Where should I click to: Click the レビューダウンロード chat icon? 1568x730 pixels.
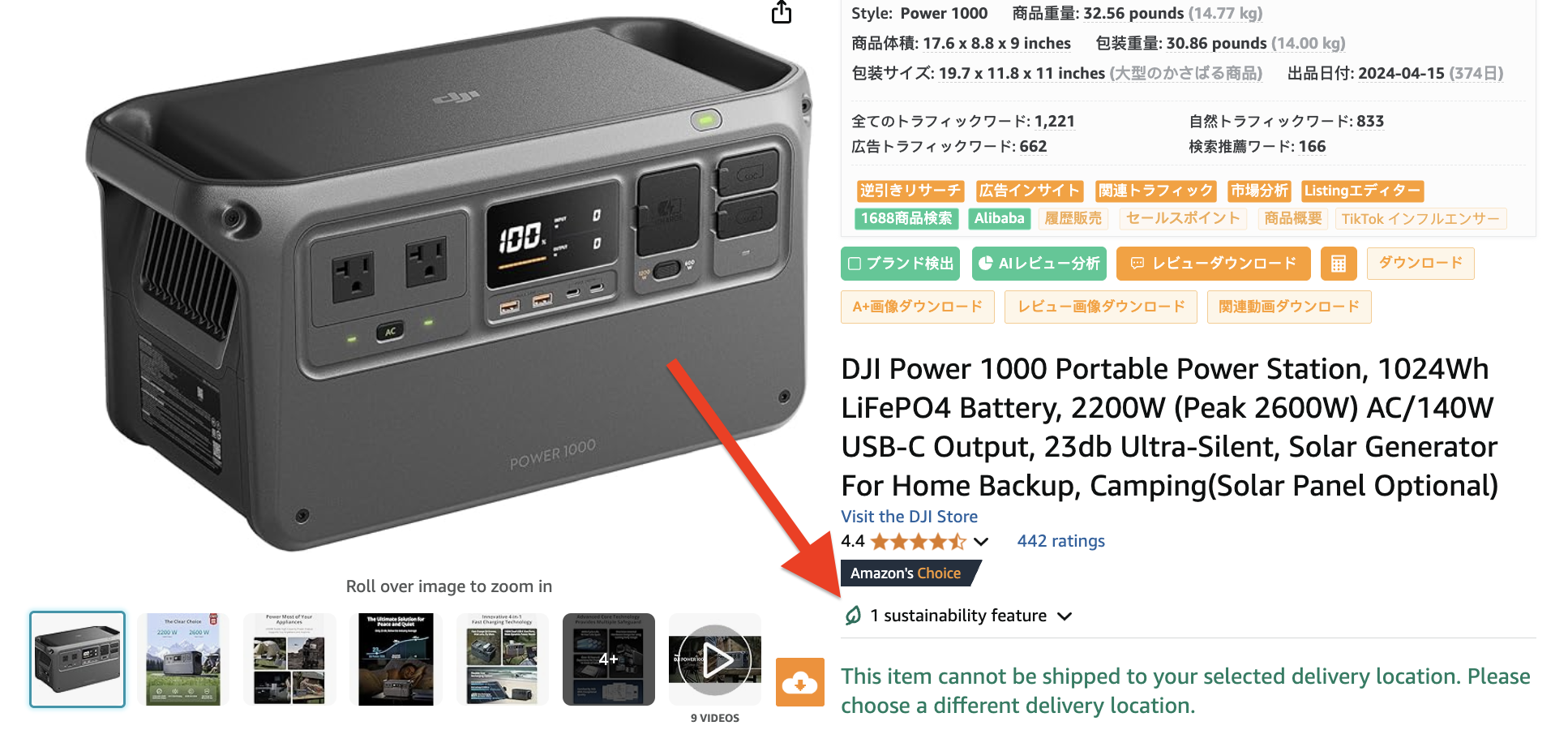tap(1137, 263)
